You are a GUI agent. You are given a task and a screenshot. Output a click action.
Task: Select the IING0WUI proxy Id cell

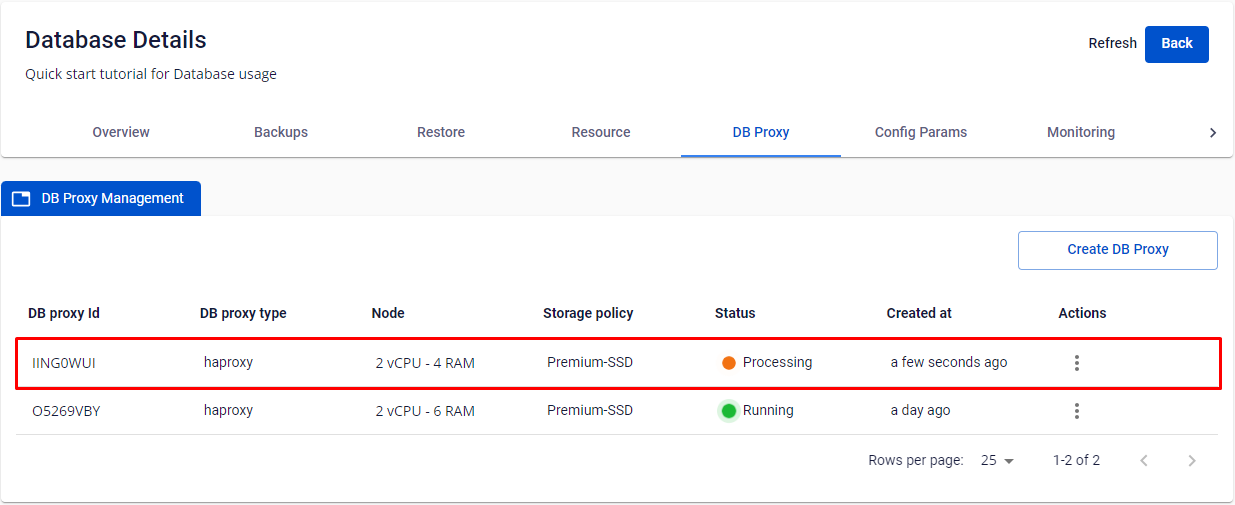coord(64,363)
